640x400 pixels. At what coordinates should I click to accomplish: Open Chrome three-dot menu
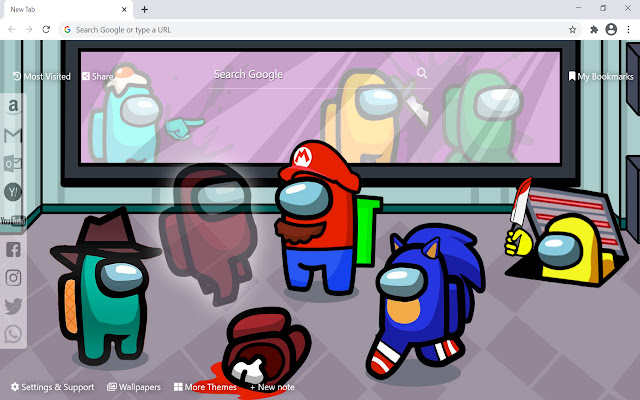629,29
